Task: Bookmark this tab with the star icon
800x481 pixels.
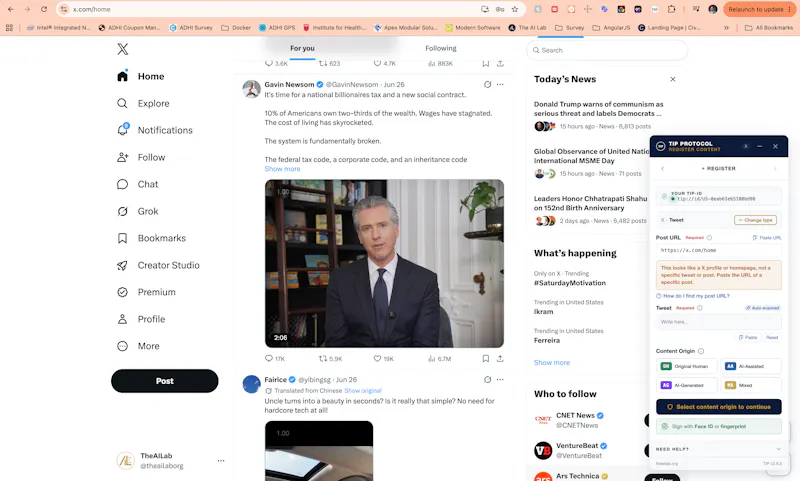Action: (x=515, y=9)
